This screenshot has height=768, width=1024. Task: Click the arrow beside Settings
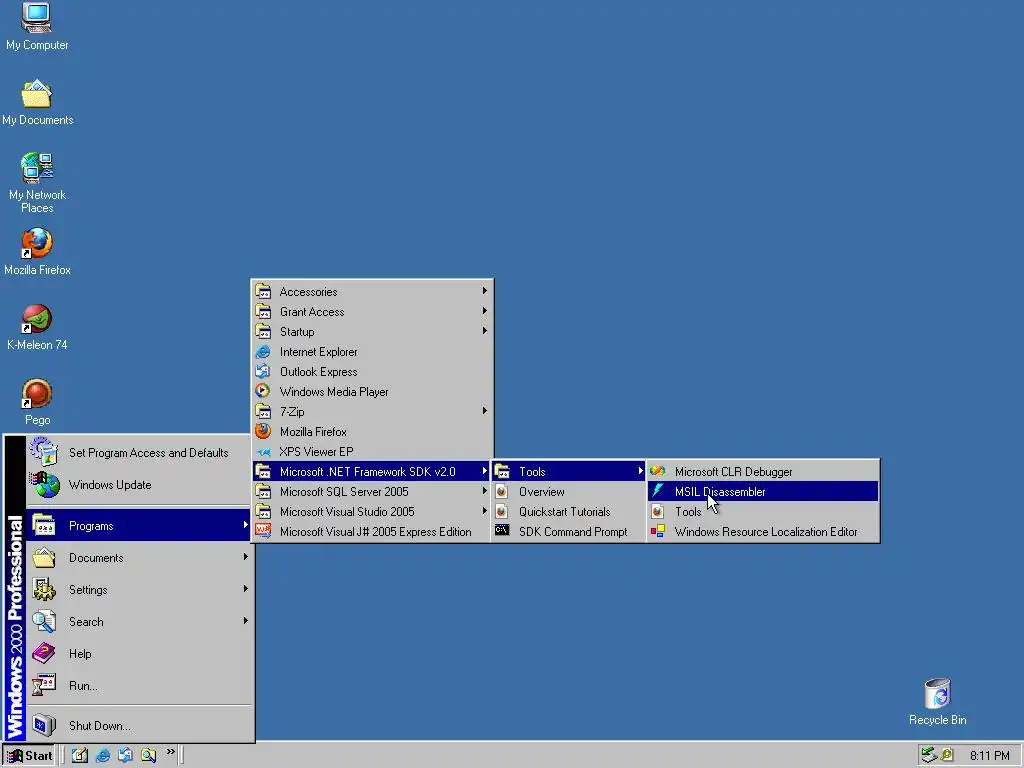246,589
